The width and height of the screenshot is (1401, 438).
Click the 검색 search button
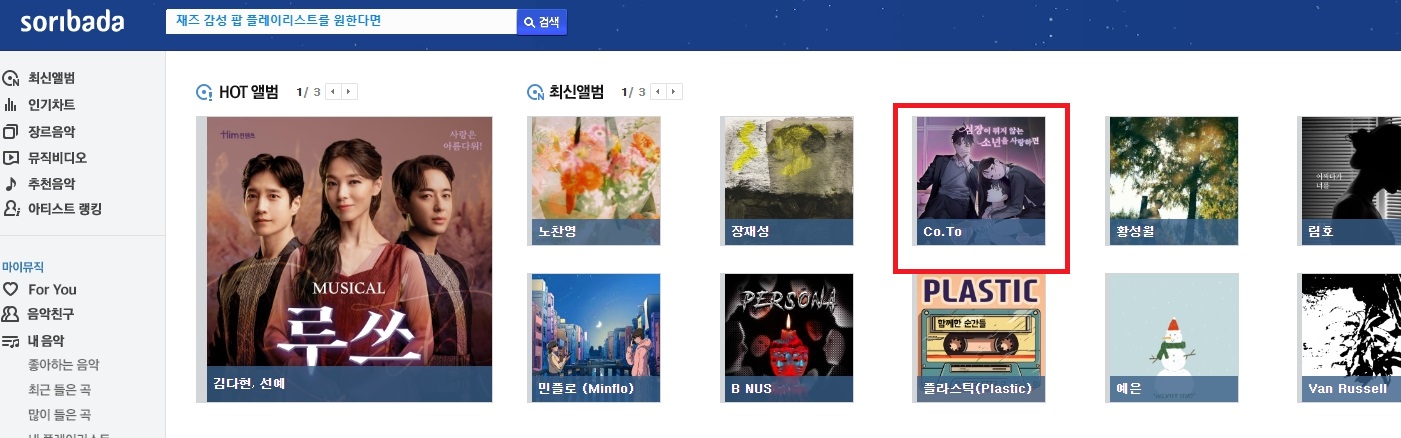(542, 22)
